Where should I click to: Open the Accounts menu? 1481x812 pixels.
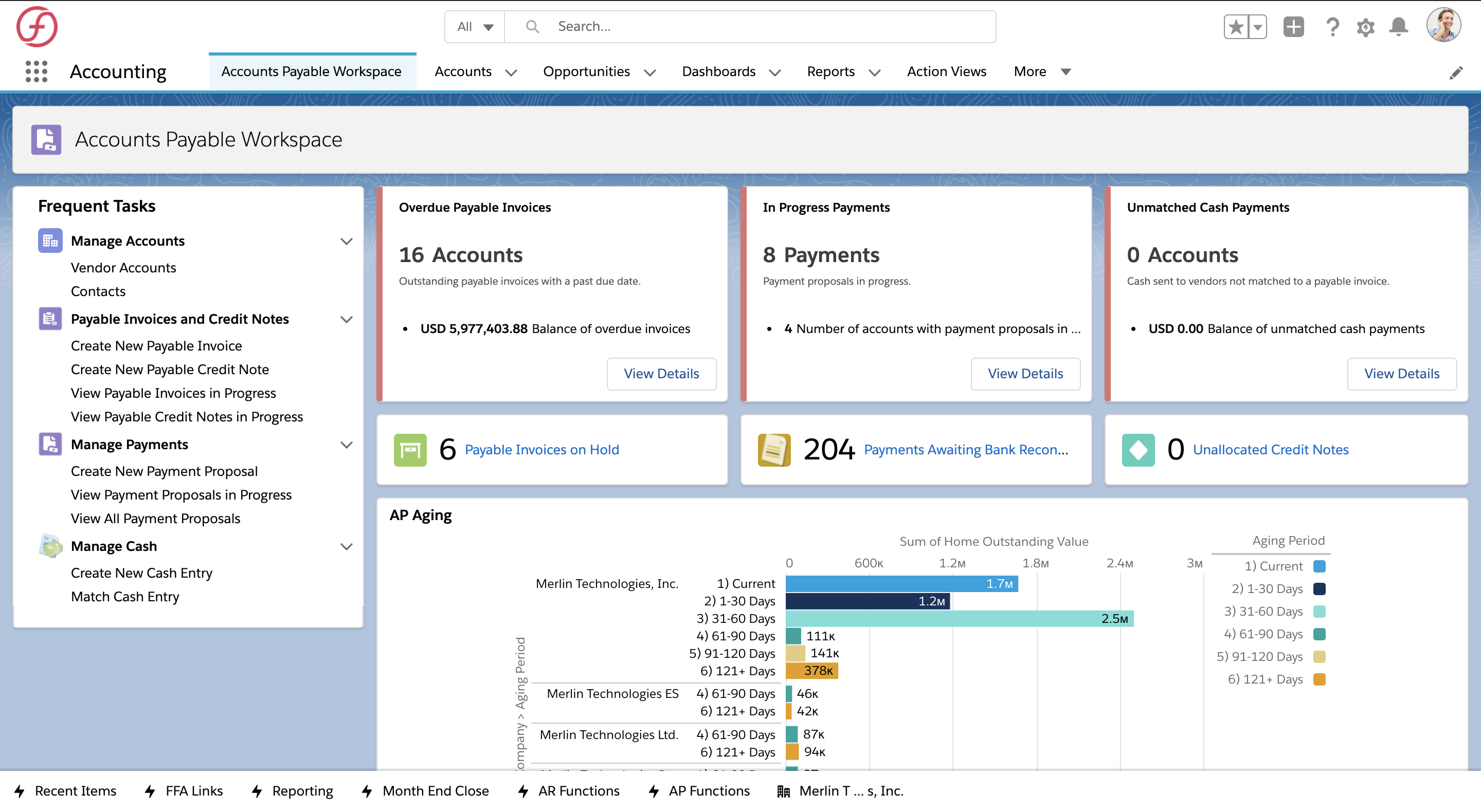476,71
